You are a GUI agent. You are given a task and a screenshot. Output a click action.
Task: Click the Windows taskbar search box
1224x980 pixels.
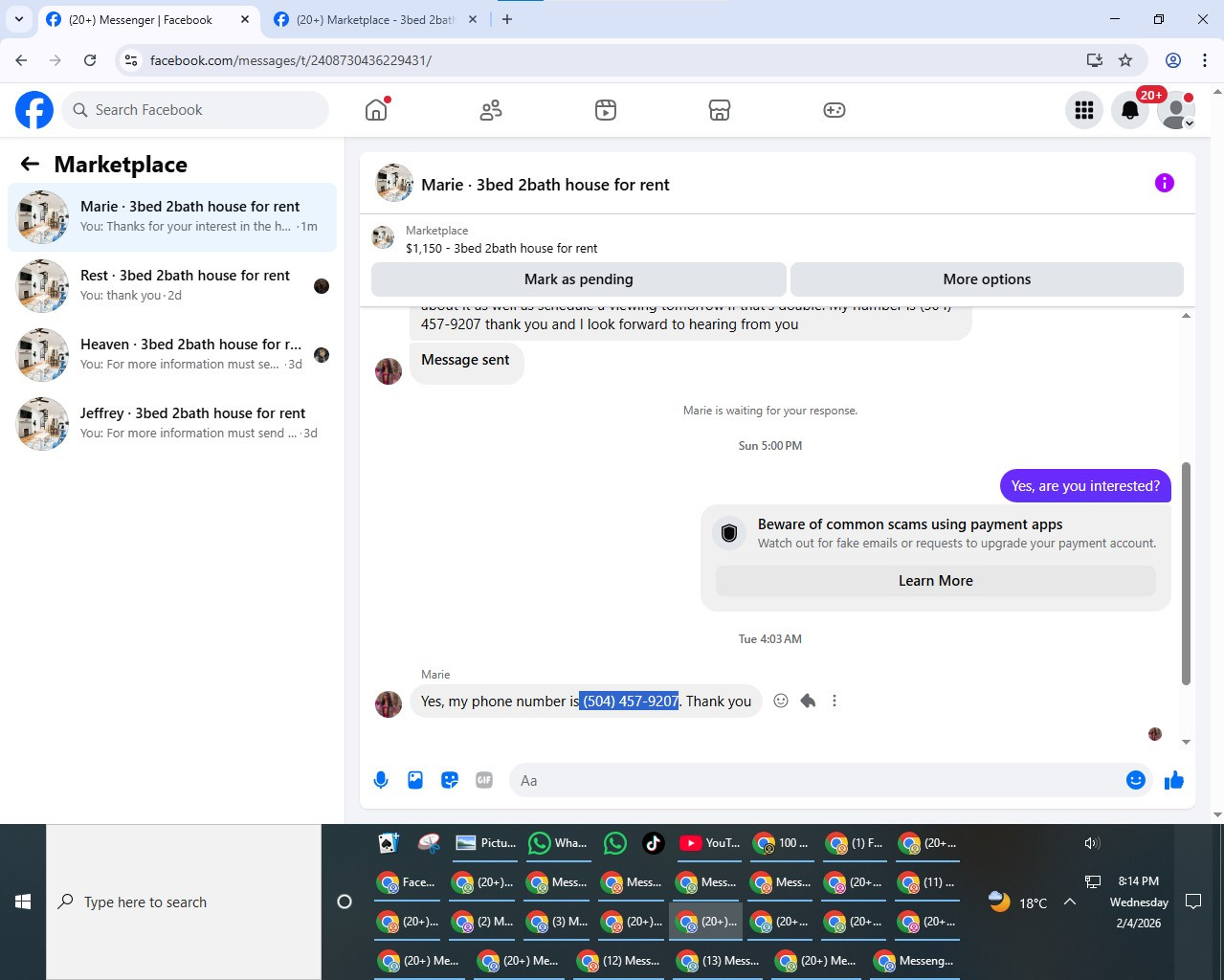tap(184, 902)
